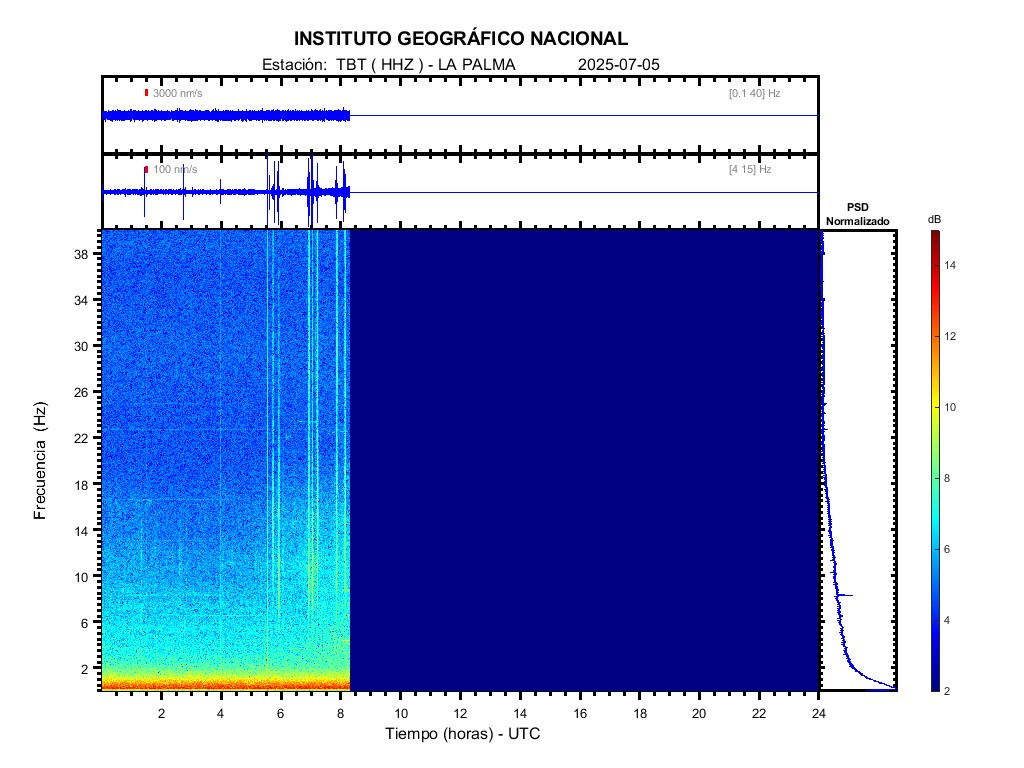This screenshot has width=1024, height=768.
Task: Click the time tick label 12
Action: click(460, 714)
